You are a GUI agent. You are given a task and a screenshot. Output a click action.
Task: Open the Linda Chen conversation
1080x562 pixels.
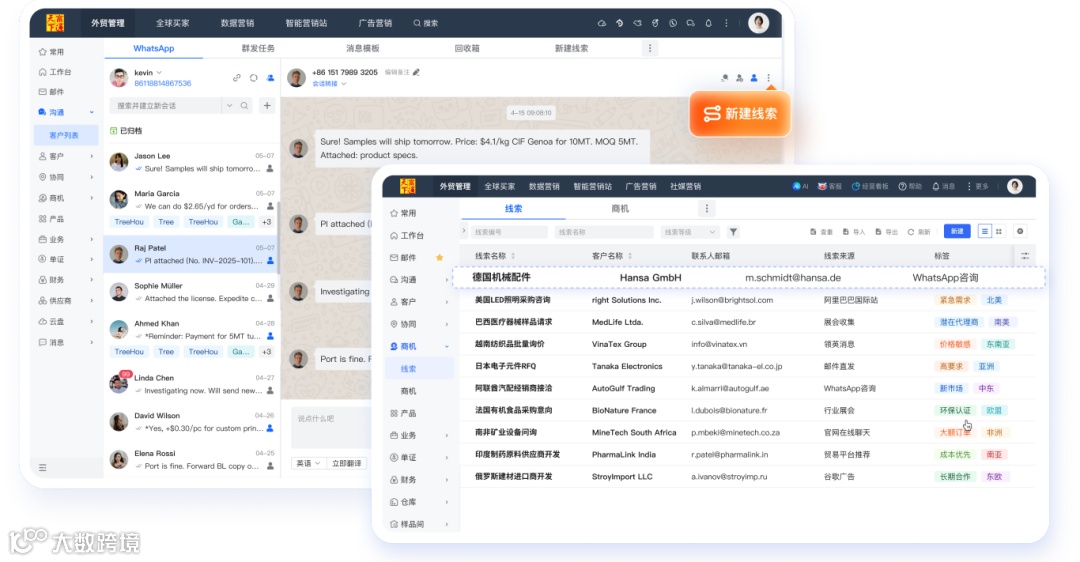(x=192, y=384)
